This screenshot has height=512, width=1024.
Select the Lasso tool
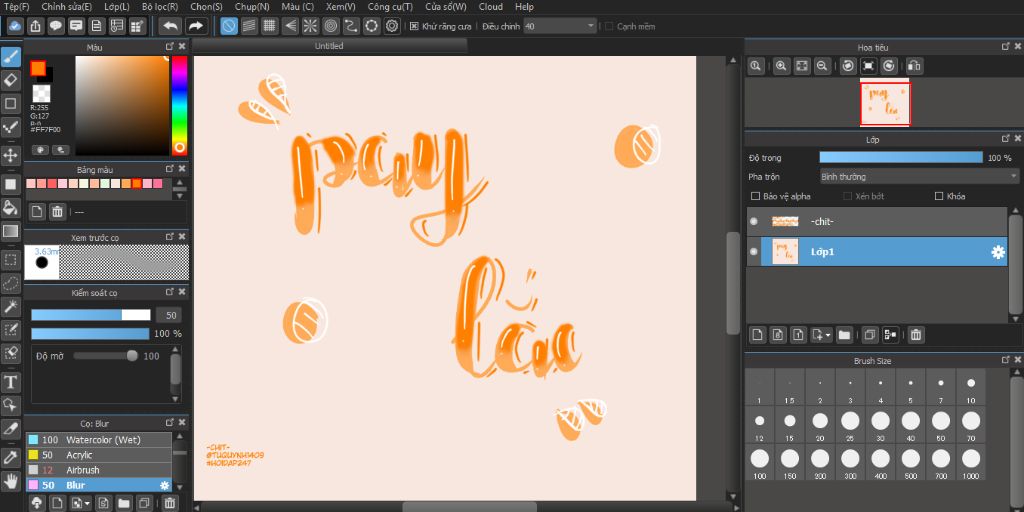pyautogui.click(x=10, y=283)
